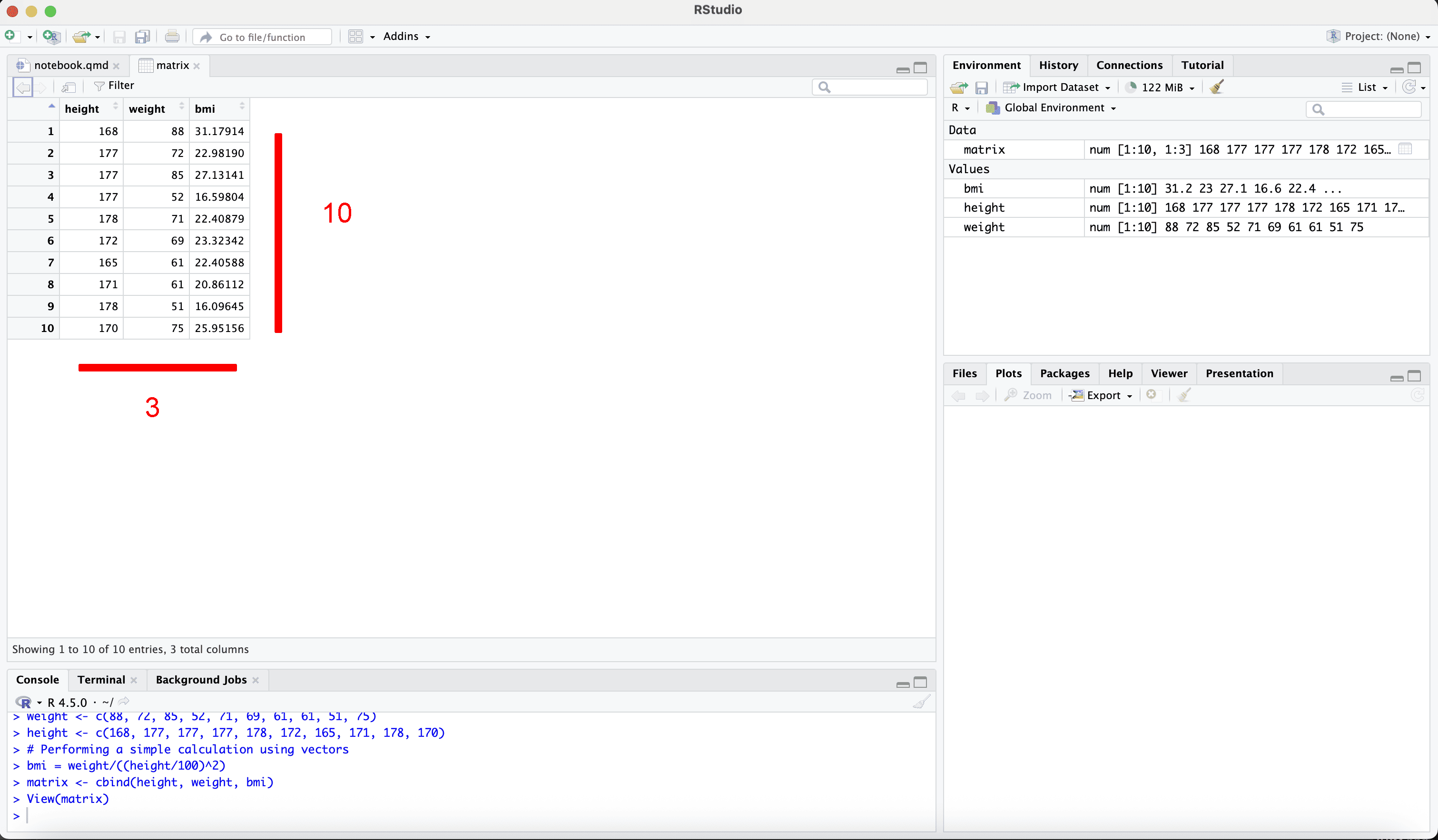Show data in new window icon

[69, 87]
